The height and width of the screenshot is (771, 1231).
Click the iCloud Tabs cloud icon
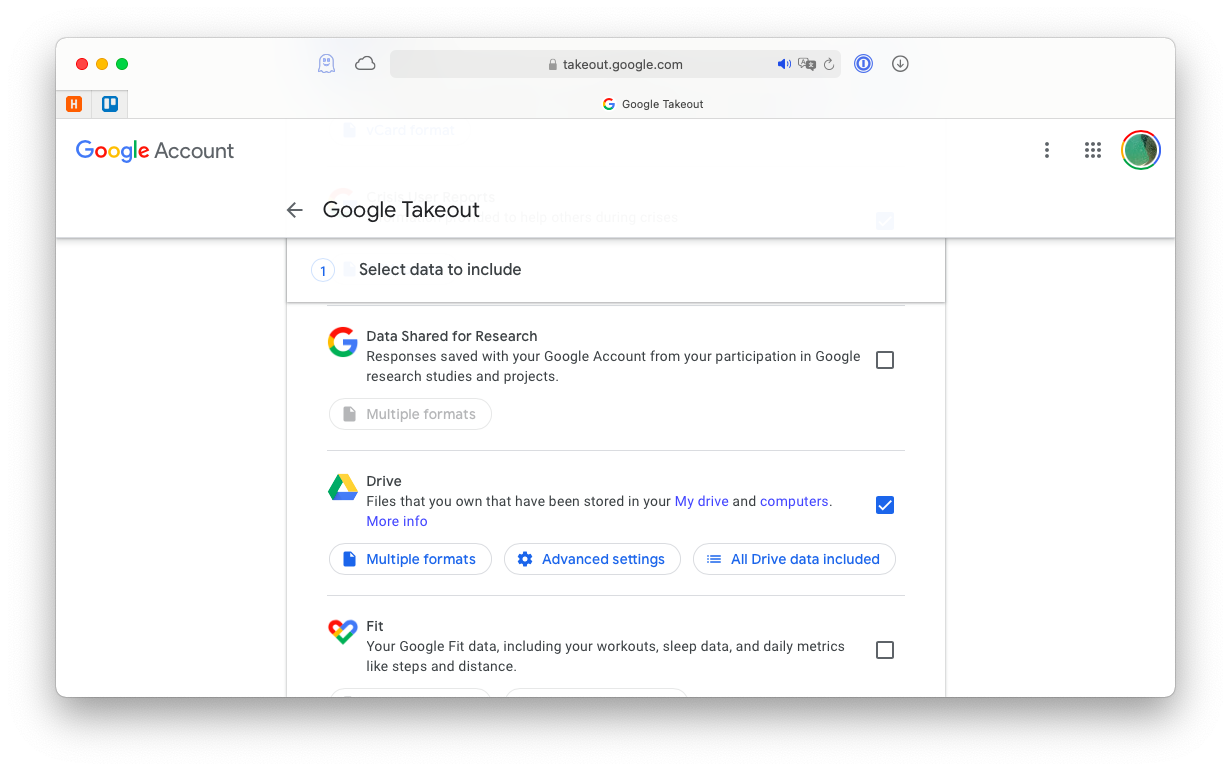click(365, 63)
